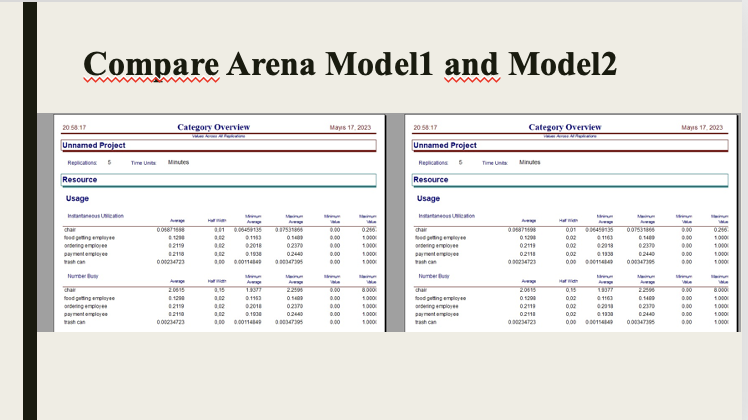This screenshot has width=748, height=420.
Task: Click "Unnamed Project" in the left report
Action: coord(94,145)
